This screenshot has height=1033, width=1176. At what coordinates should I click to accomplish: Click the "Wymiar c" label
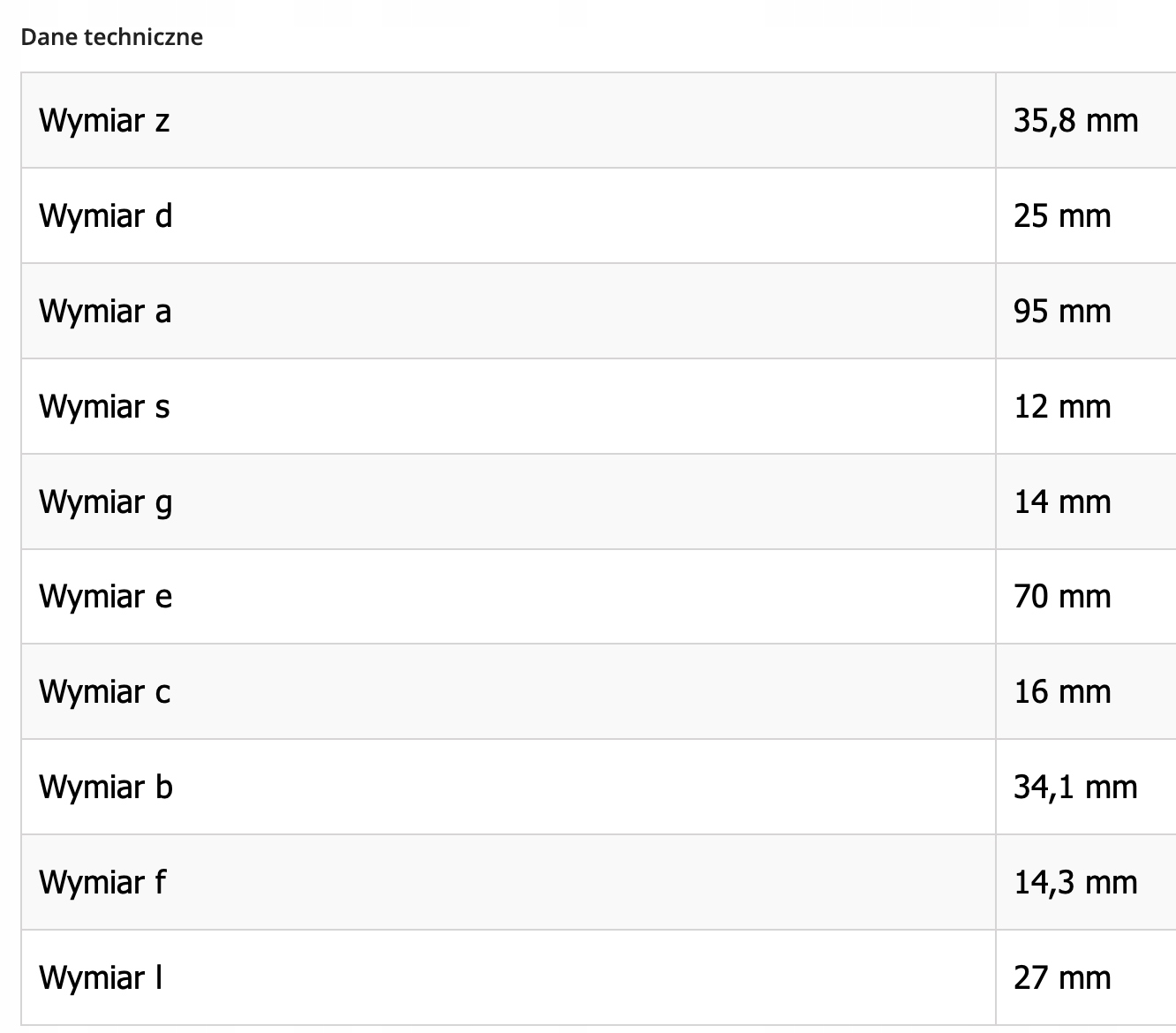(x=105, y=692)
